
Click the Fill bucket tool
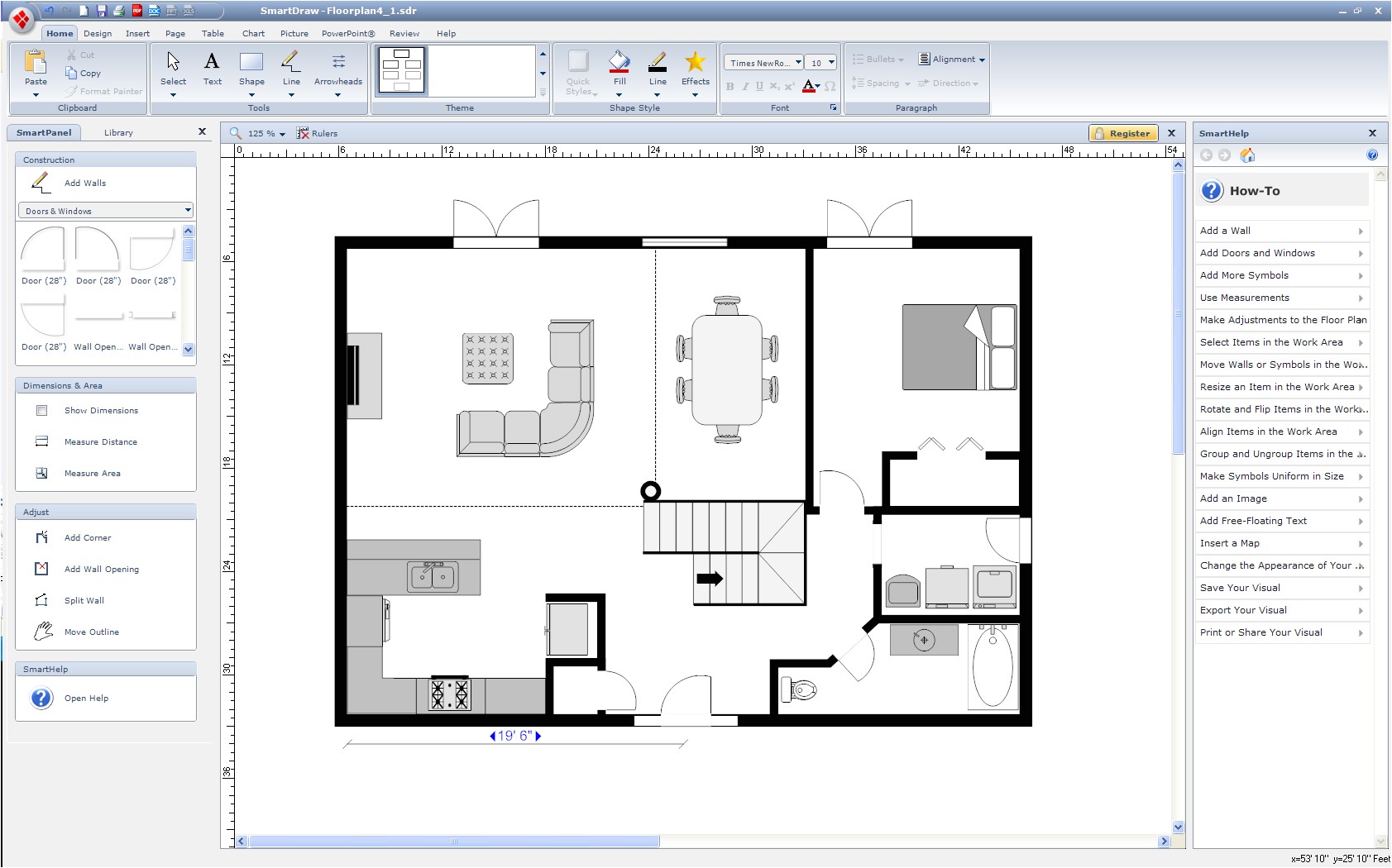(619, 64)
